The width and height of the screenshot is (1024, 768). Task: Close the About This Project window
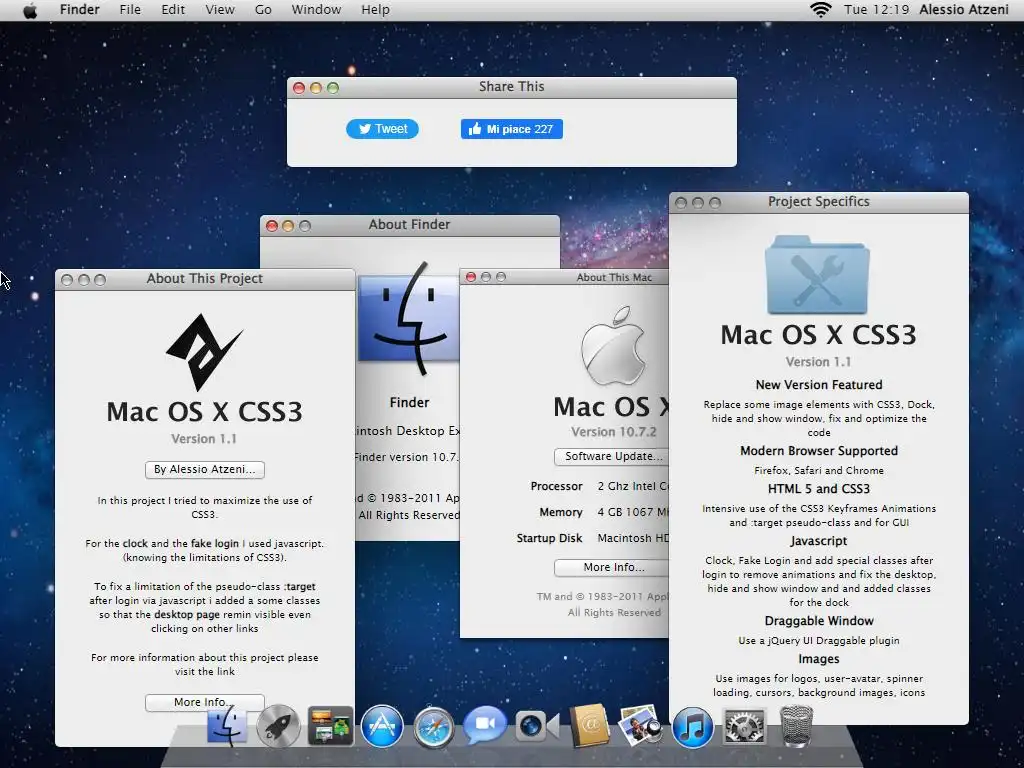point(67,280)
